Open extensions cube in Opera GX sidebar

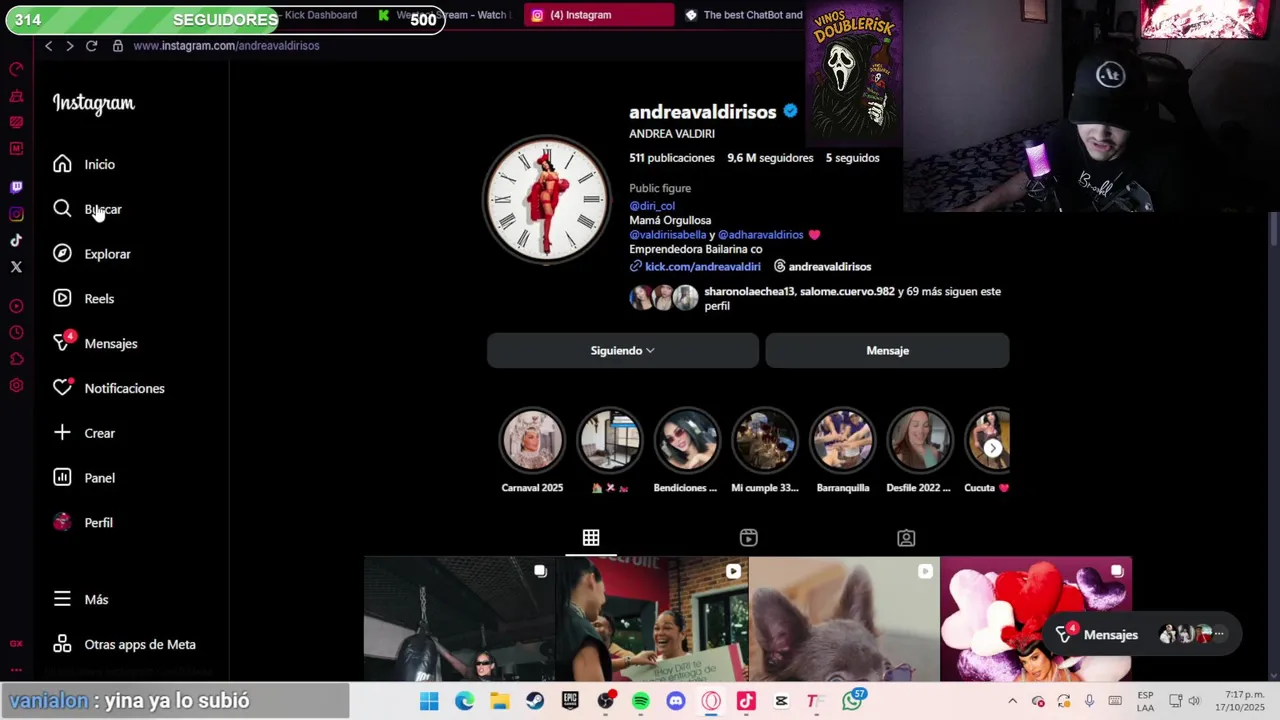coord(16,359)
